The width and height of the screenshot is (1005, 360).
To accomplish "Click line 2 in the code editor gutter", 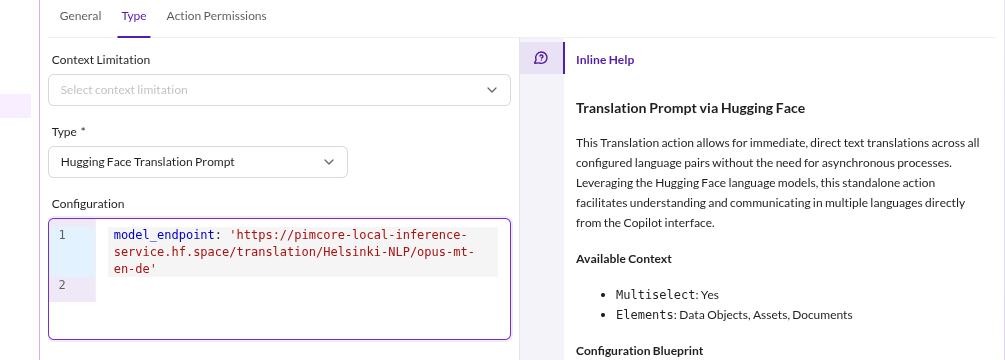I will click(x=62, y=285).
